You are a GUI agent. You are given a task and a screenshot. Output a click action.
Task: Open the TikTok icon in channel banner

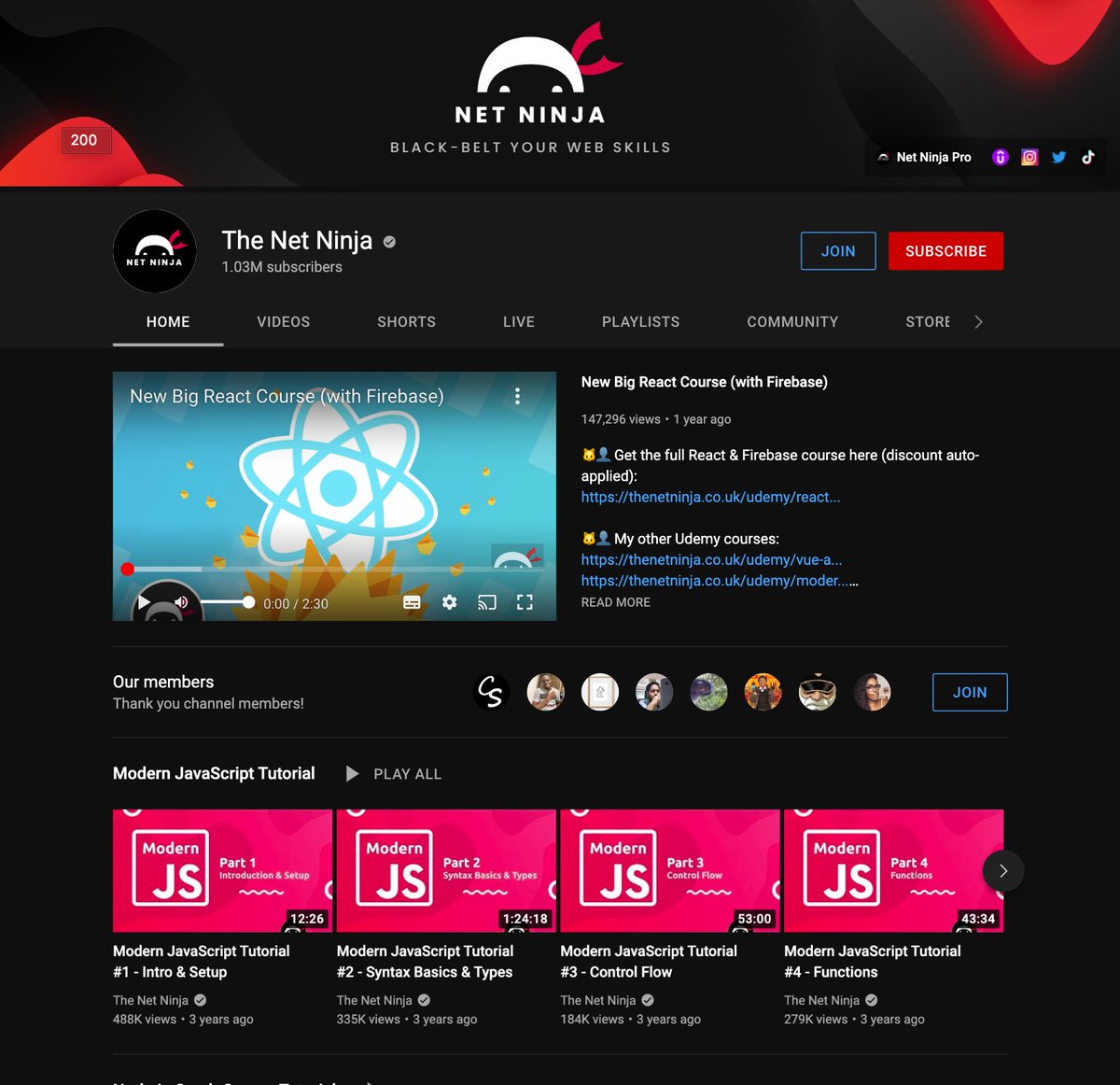[x=1087, y=157]
